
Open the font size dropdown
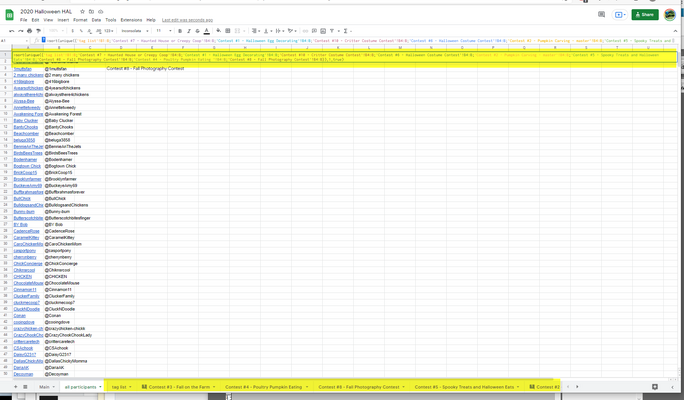164,31
